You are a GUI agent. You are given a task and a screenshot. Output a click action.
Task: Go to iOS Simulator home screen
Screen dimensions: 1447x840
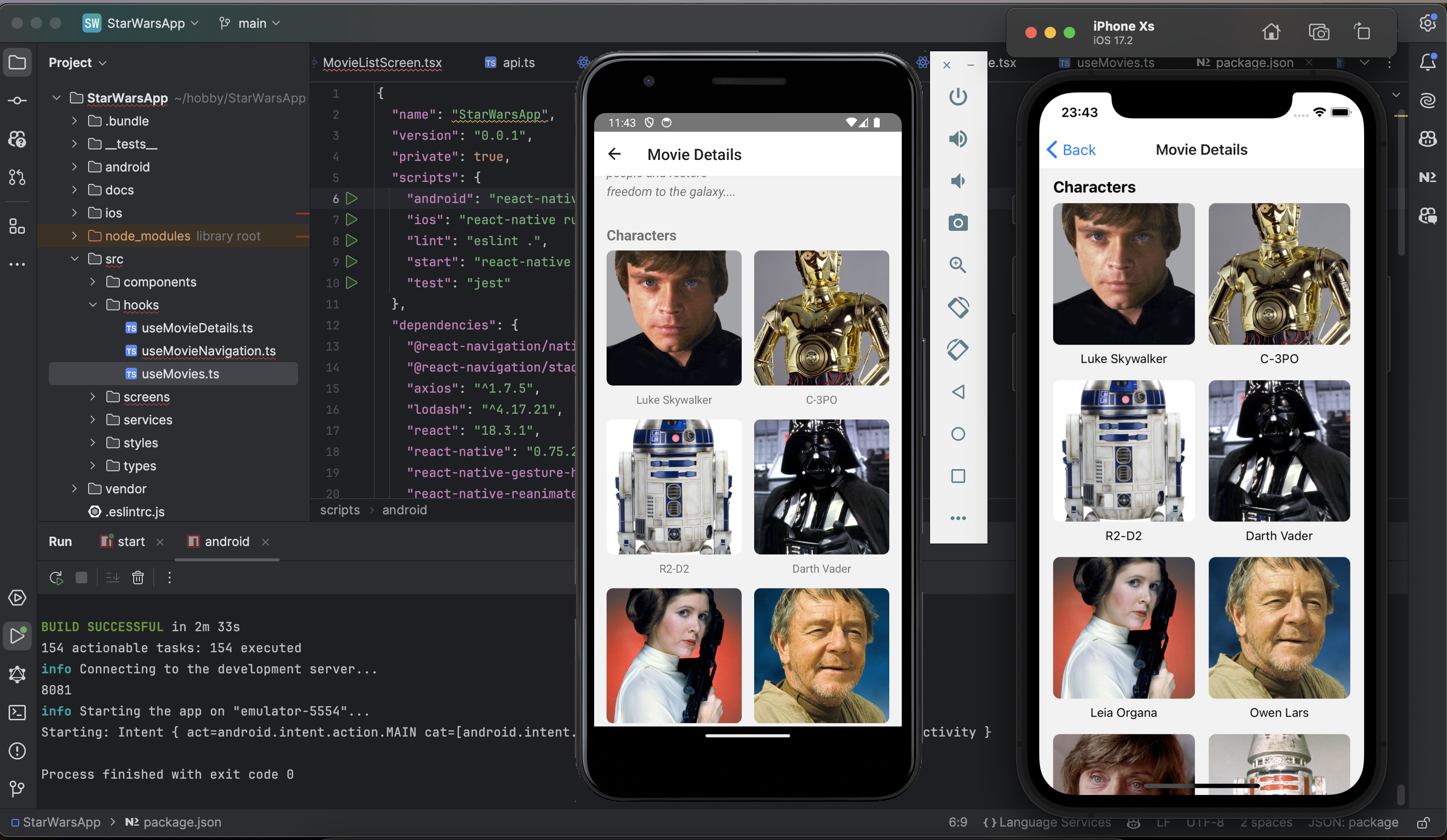coord(1271,32)
